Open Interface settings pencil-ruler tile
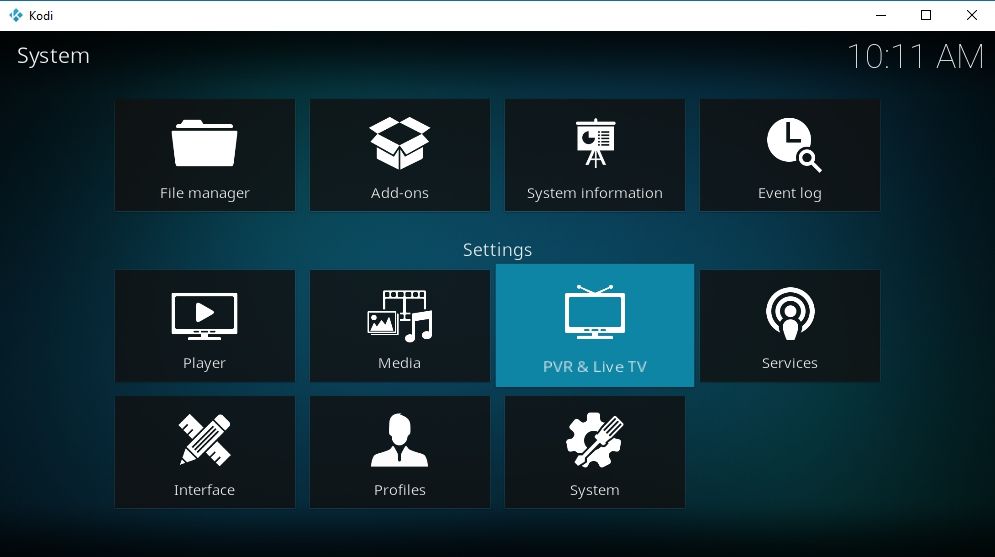995x557 pixels. point(204,452)
